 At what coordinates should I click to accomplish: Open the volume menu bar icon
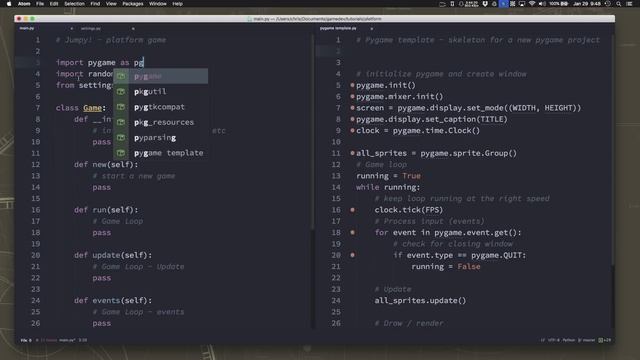(x=542, y=4)
